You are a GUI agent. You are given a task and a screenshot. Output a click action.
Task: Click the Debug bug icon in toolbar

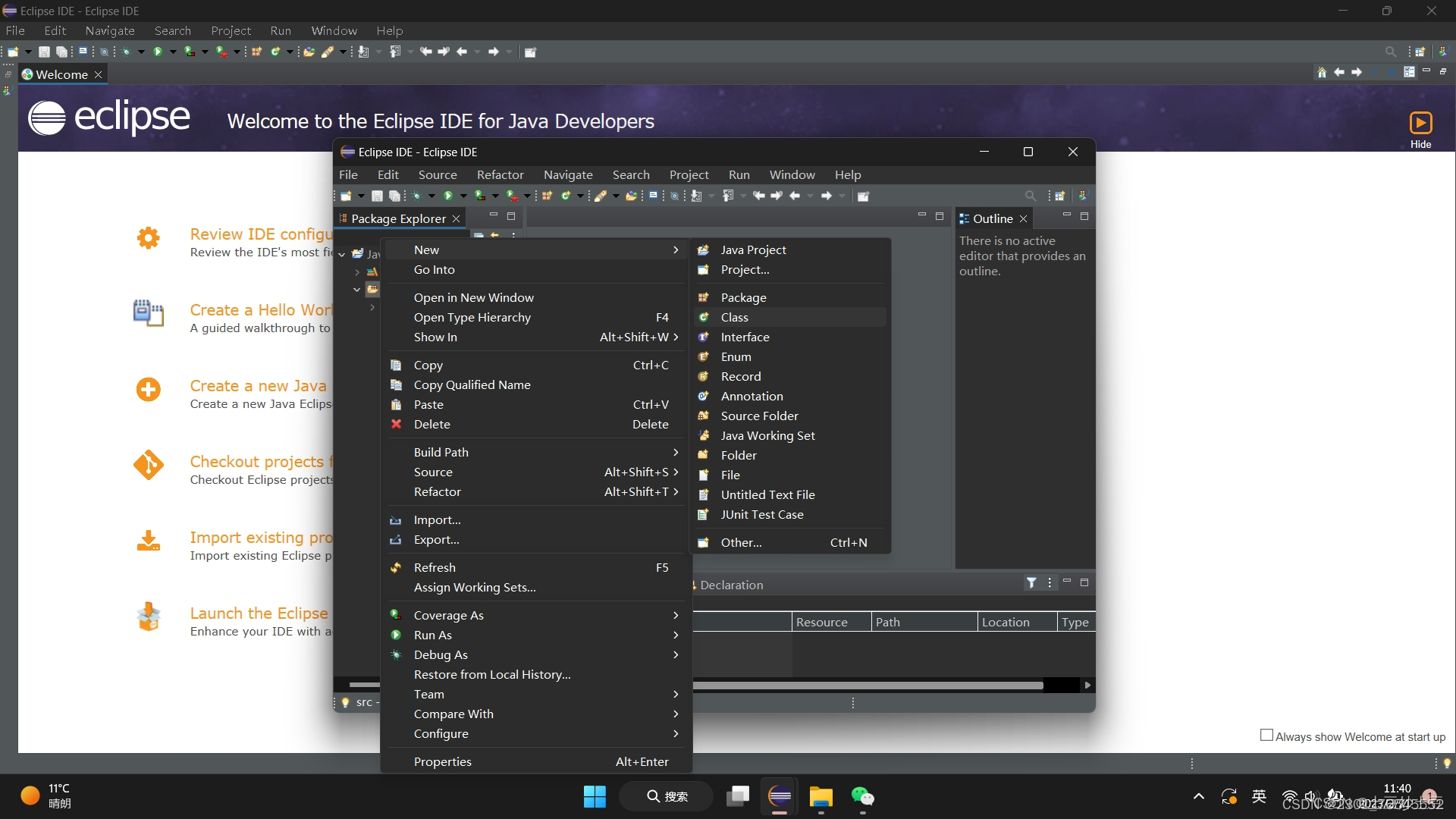pos(125,52)
